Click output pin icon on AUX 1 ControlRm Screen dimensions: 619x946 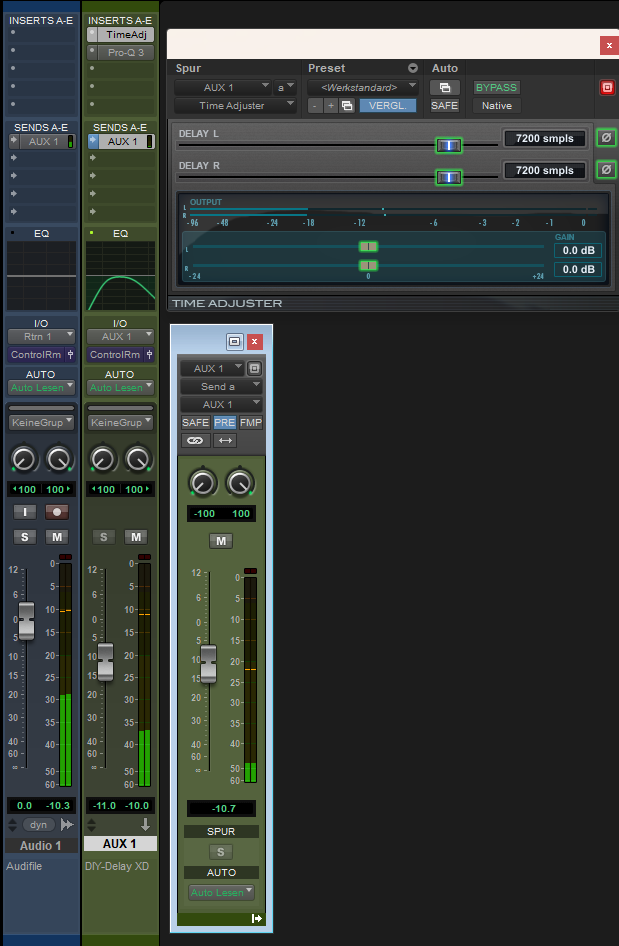[149, 355]
